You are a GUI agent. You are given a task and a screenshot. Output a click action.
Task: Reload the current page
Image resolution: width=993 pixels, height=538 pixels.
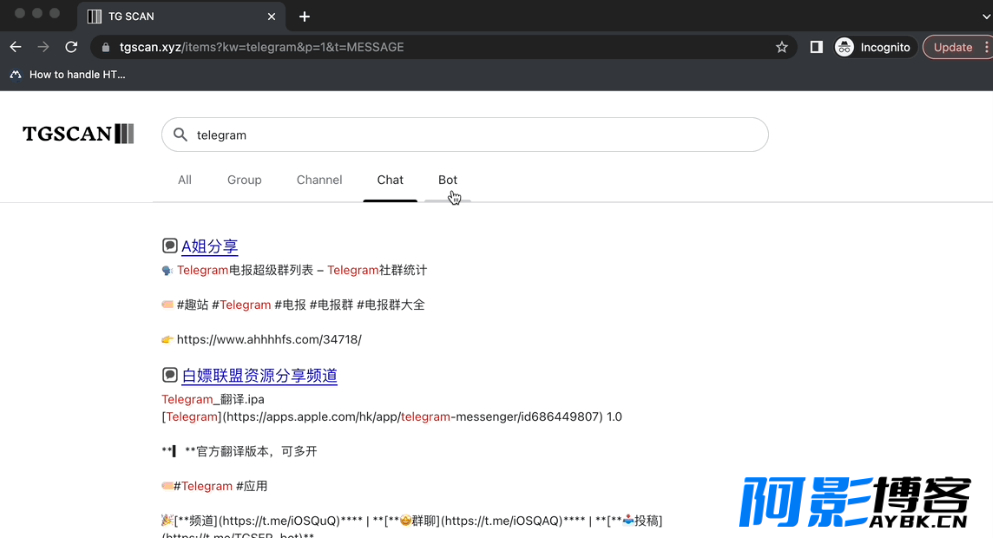click(71, 47)
